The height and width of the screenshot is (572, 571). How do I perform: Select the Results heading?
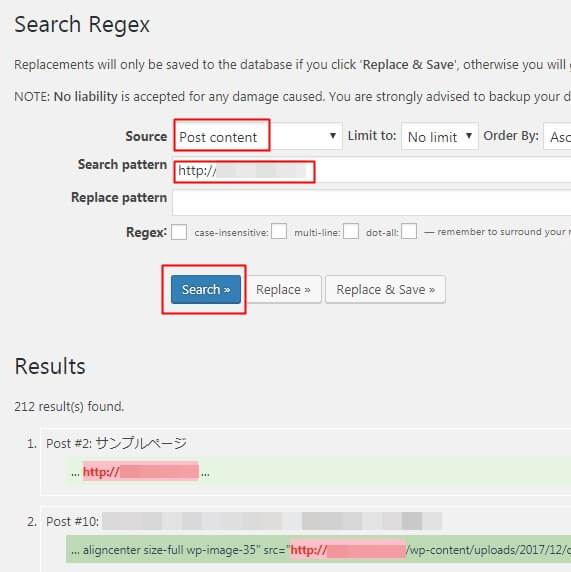(50, 366)
